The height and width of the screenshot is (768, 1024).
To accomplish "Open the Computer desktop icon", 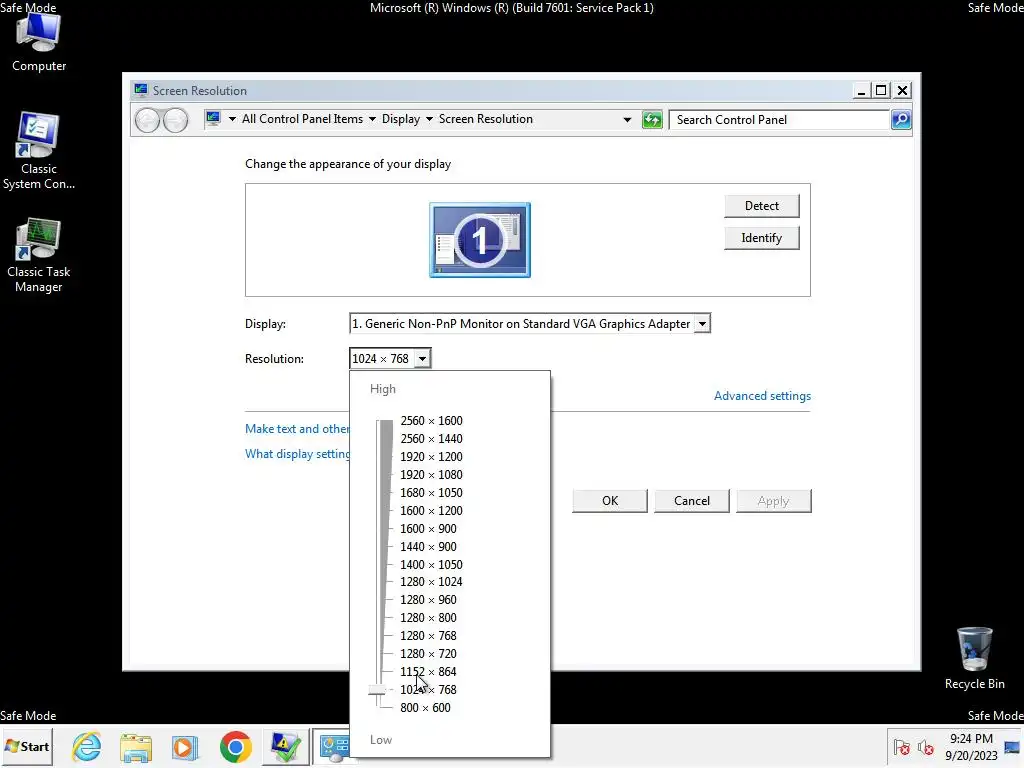I will (x=39, y=42).
